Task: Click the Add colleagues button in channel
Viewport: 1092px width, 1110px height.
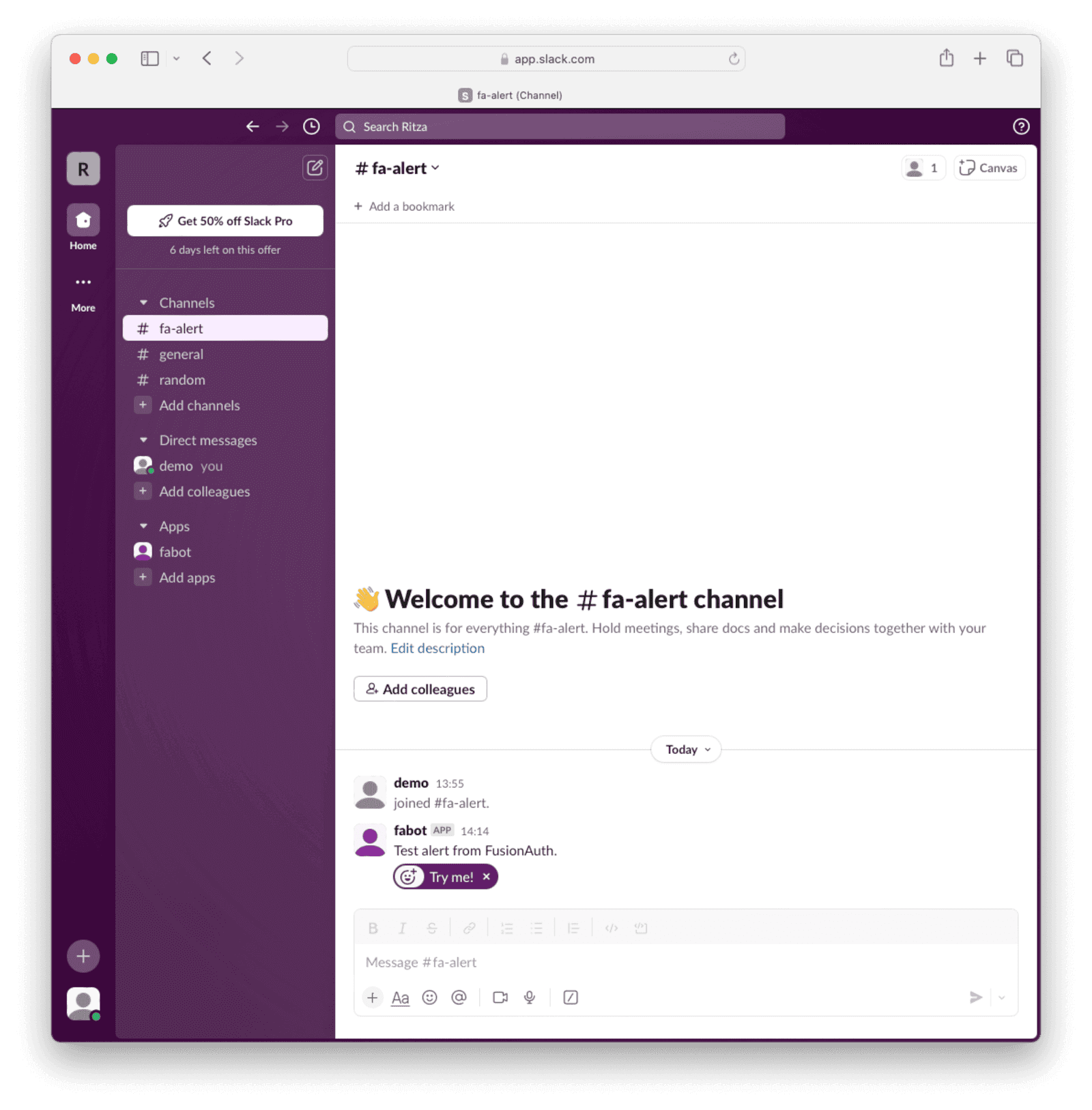Action: 420,689
